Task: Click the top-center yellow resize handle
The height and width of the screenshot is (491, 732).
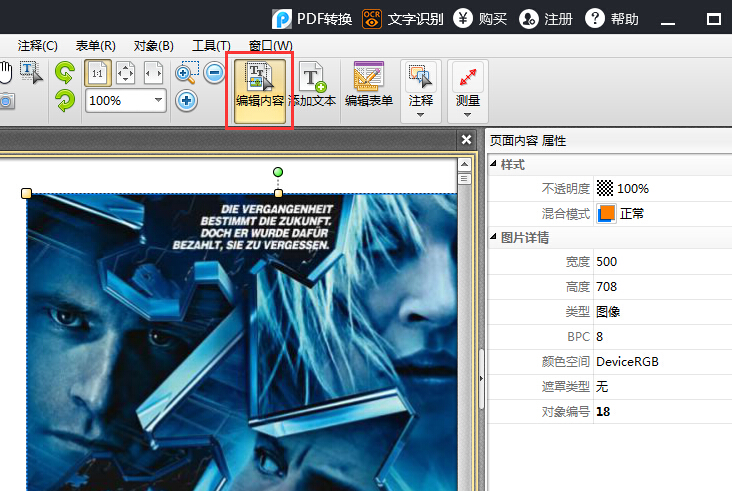Action: (278, 193)
